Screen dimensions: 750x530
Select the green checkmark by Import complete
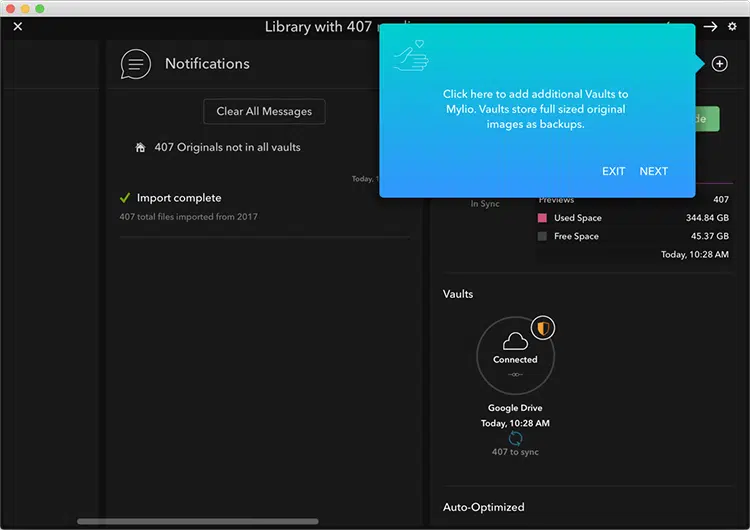(125, 198)
